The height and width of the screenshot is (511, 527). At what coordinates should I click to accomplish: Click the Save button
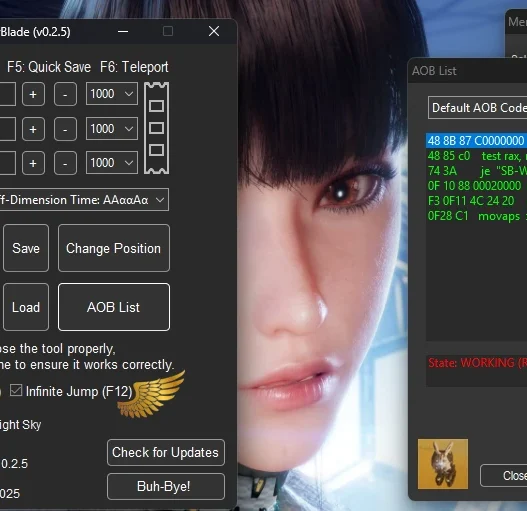tap(26, 248)
